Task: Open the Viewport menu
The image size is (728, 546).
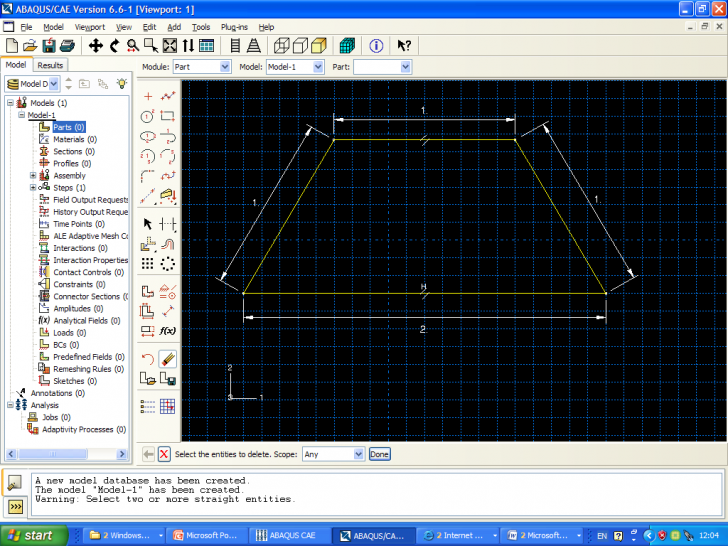Action: (89, 27)
